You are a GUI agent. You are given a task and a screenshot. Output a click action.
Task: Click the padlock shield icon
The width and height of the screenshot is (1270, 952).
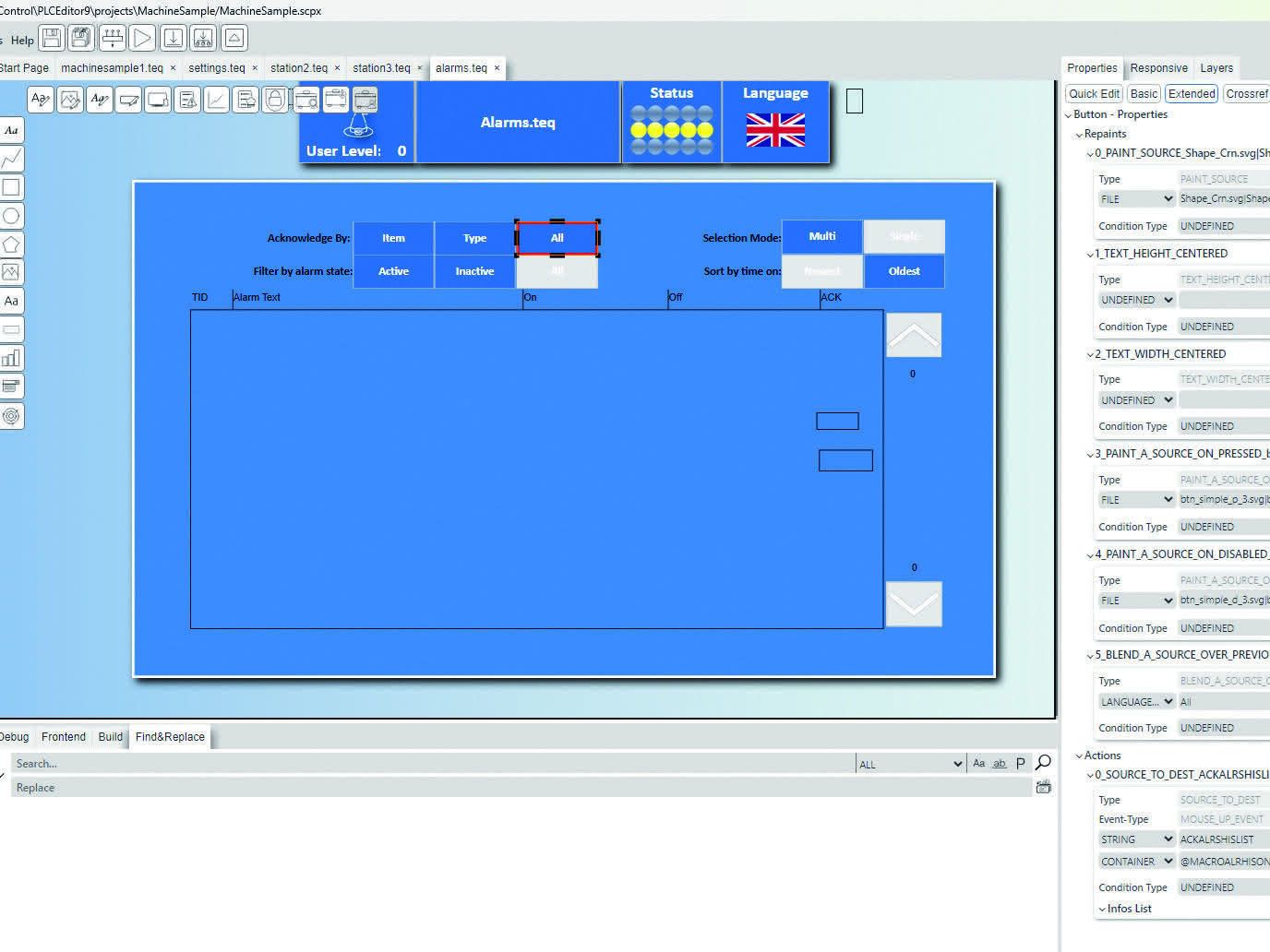[275, 100]
